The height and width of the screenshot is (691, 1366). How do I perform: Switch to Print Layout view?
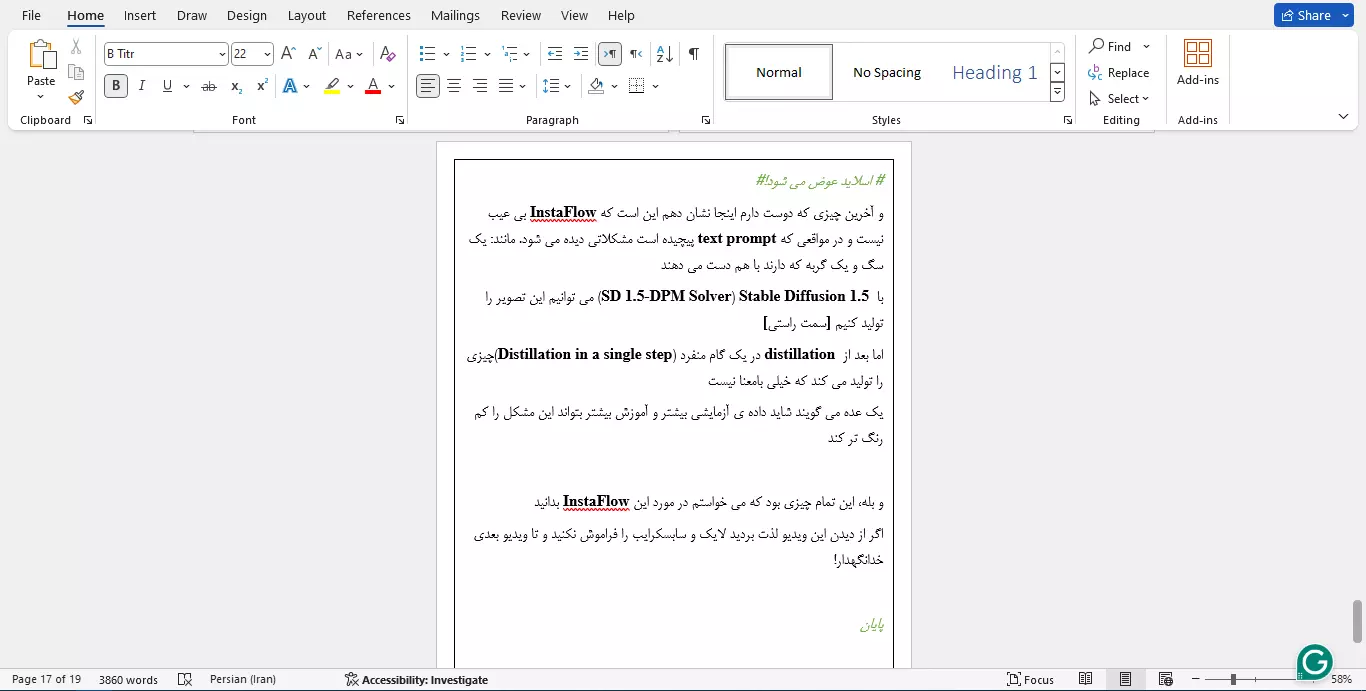click(1125, 680)
